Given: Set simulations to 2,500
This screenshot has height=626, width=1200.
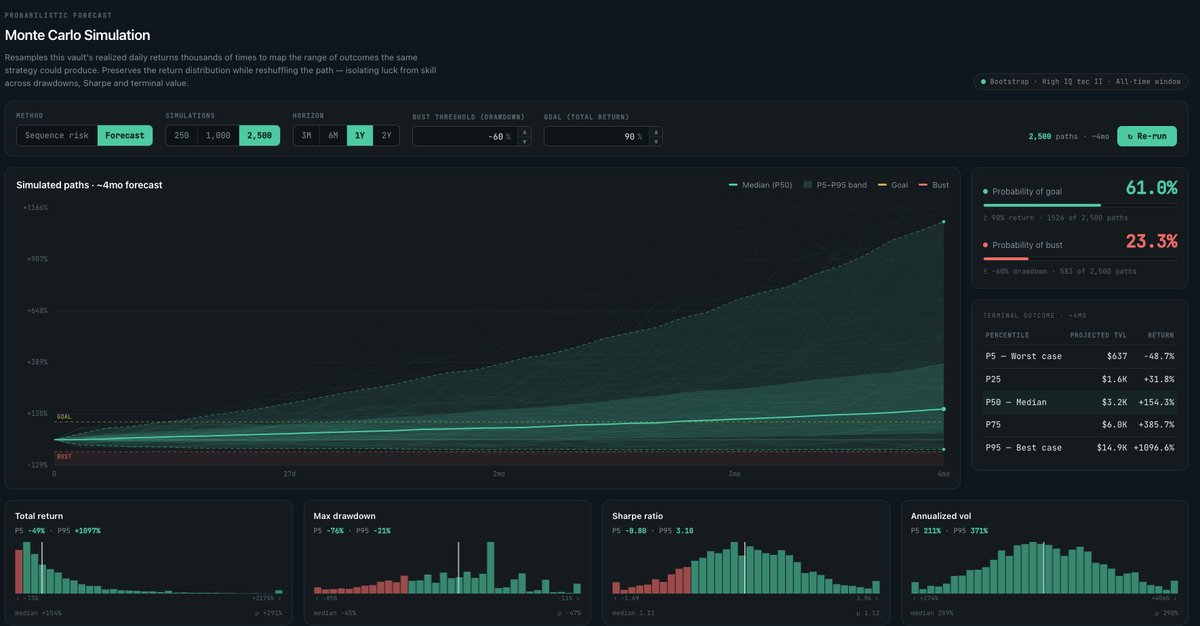Looking at the screenshot, I should coord(259,135).
